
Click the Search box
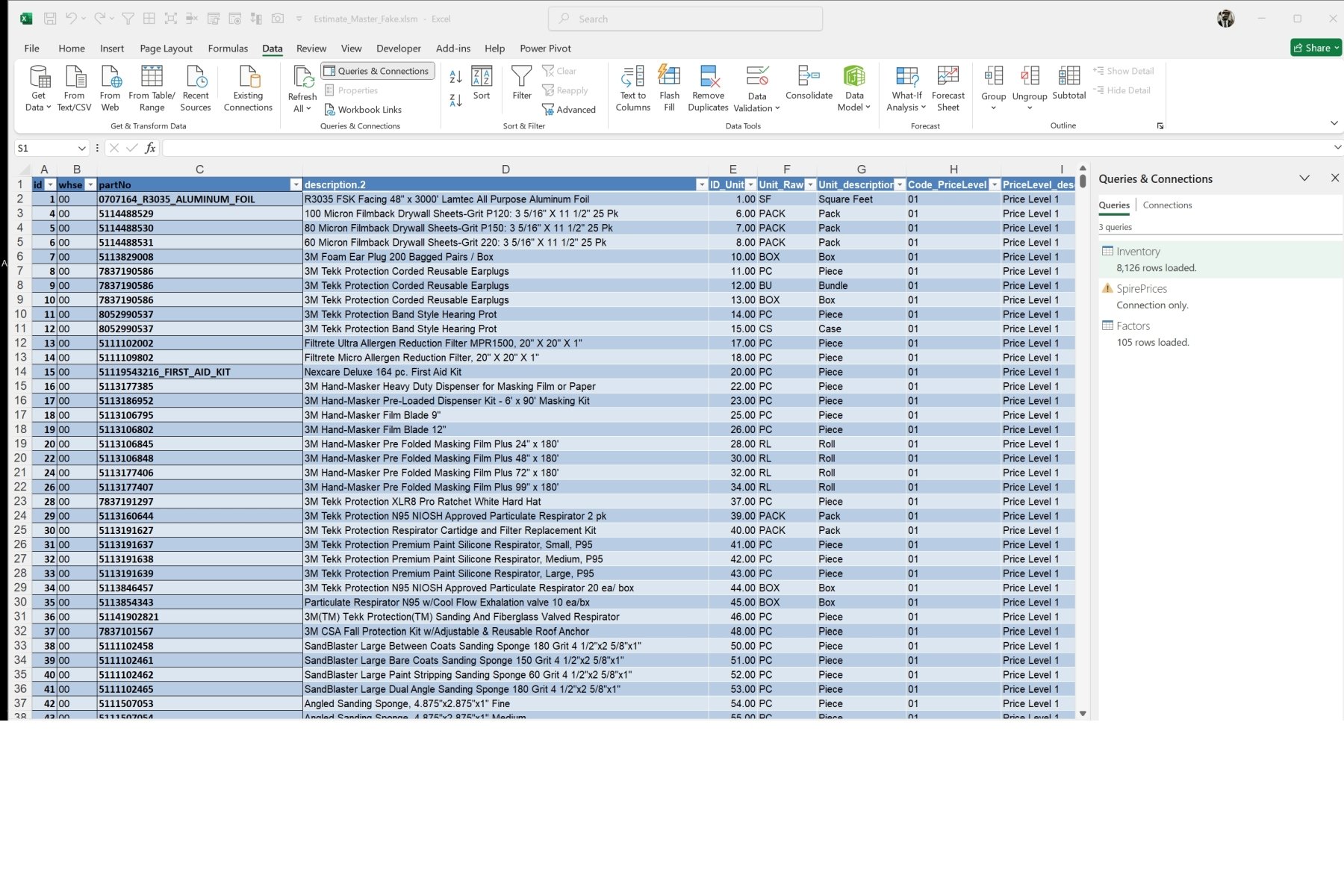pyautogui.click(x=685, y=19)
